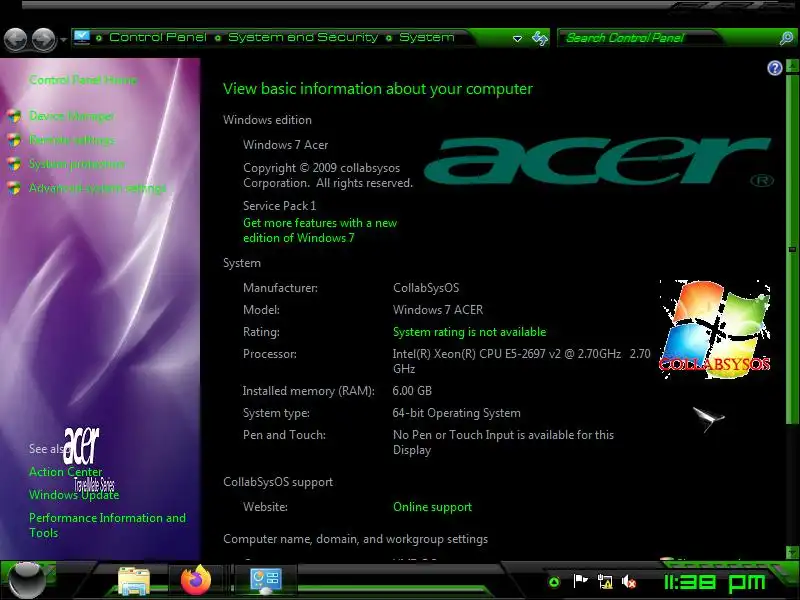This screenshot has width=800, height=600.
Task: Open System protection link
Action: click(x=77, y=164)
